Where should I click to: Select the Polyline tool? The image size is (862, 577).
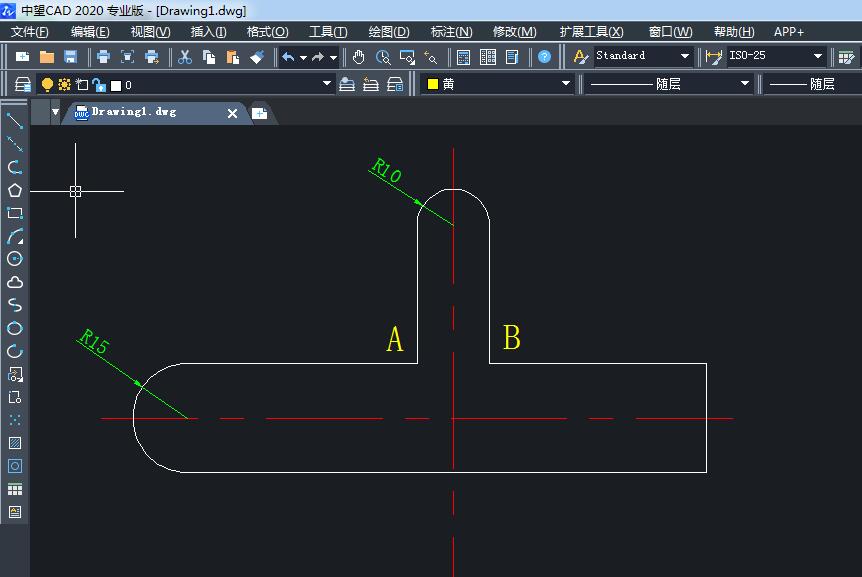coord(15,167)
